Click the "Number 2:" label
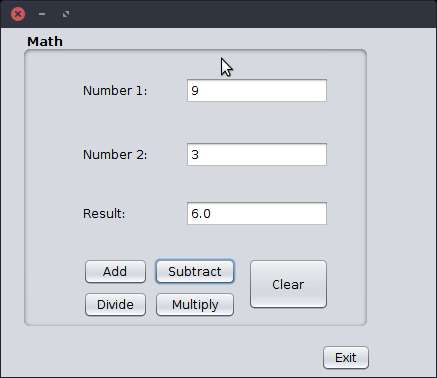Viewport: 437px width, 378px height. [115, 154]
